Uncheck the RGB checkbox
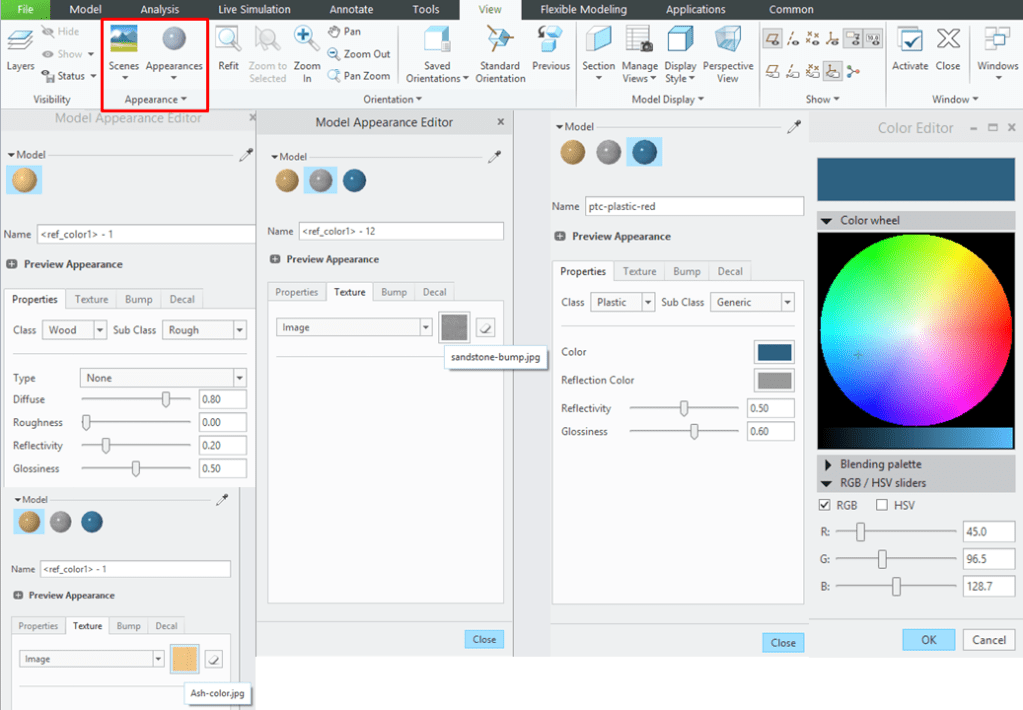The image size is (1023, 710). [x=825, y=505]
